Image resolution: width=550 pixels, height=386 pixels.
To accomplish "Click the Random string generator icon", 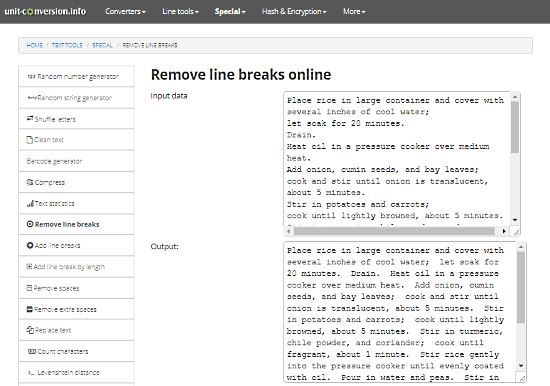I will point(32,98).
